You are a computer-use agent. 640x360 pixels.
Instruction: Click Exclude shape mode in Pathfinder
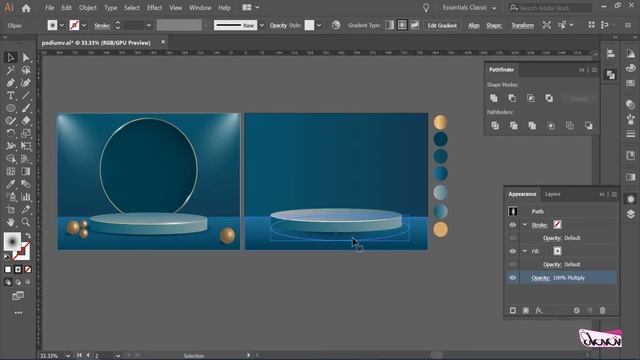click(x=549, y=98)
